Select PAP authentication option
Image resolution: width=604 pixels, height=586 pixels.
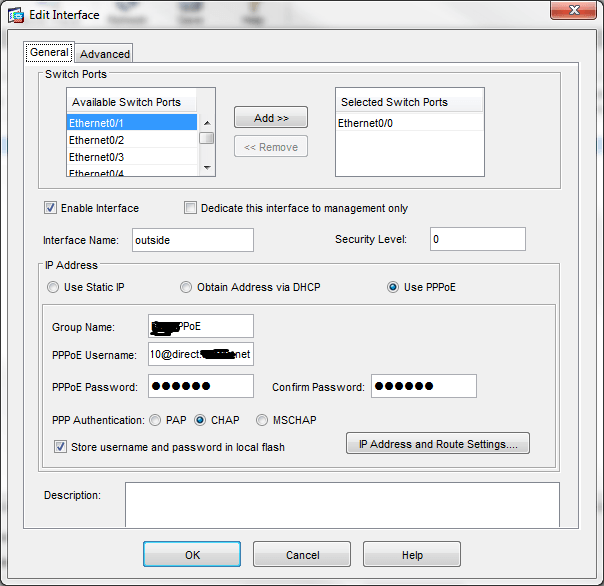tap(155, 421)
